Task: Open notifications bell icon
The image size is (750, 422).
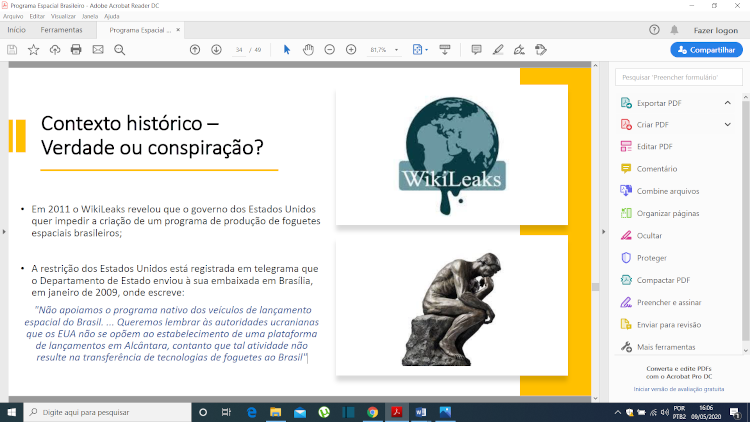Action: pyautogui.click(x=674, y=30)
